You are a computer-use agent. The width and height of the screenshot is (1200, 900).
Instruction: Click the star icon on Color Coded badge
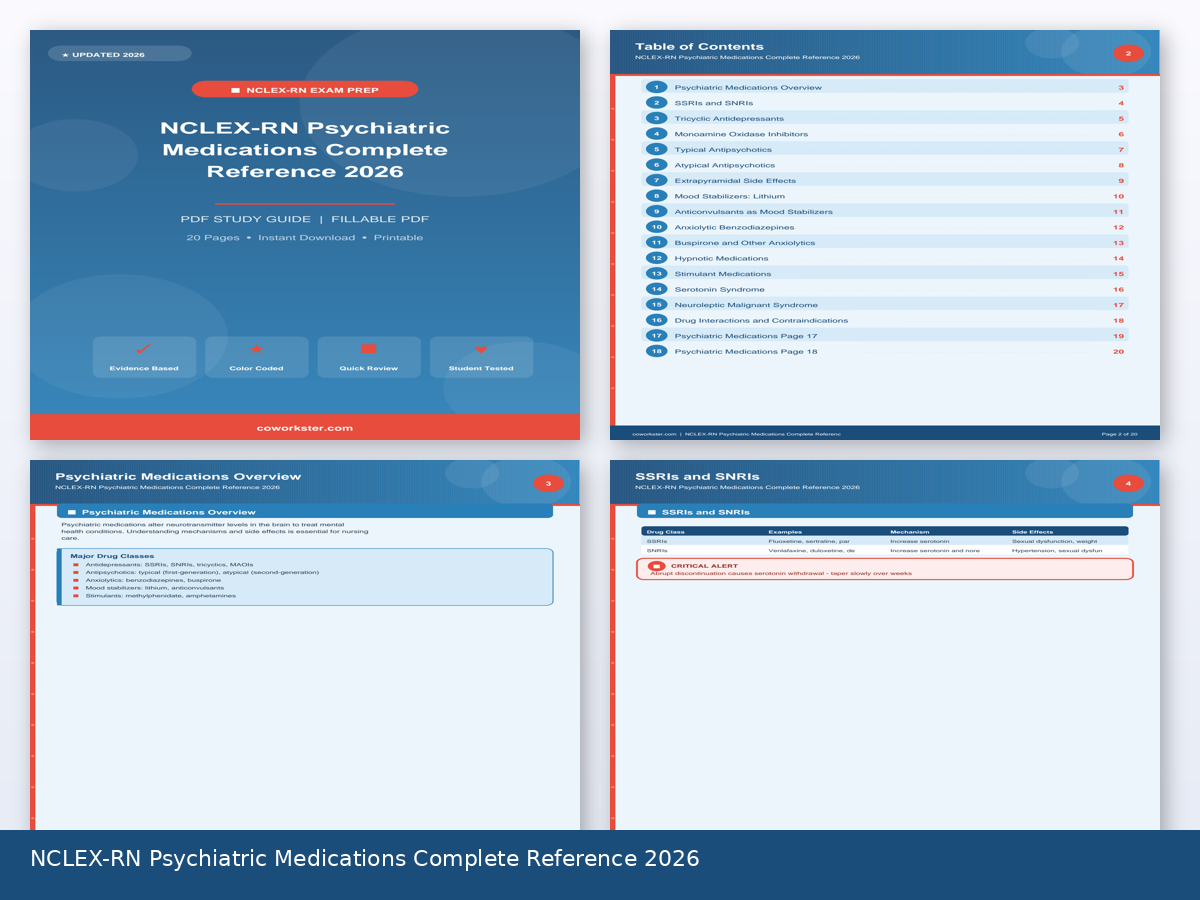click(256, 350)
